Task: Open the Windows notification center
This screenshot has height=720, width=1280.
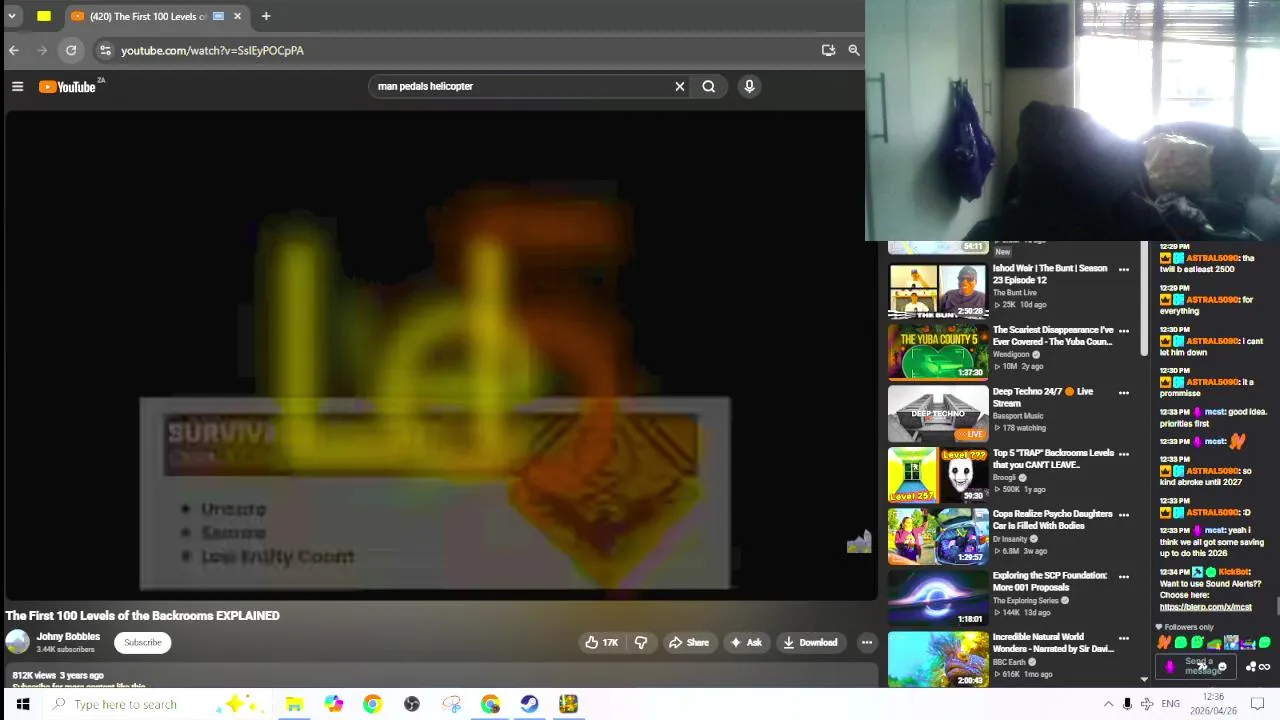Action: 1258,704
